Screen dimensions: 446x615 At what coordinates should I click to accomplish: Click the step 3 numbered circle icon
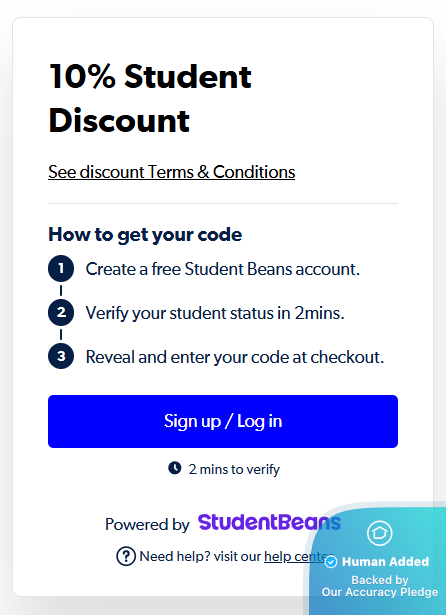click(61, 356)
